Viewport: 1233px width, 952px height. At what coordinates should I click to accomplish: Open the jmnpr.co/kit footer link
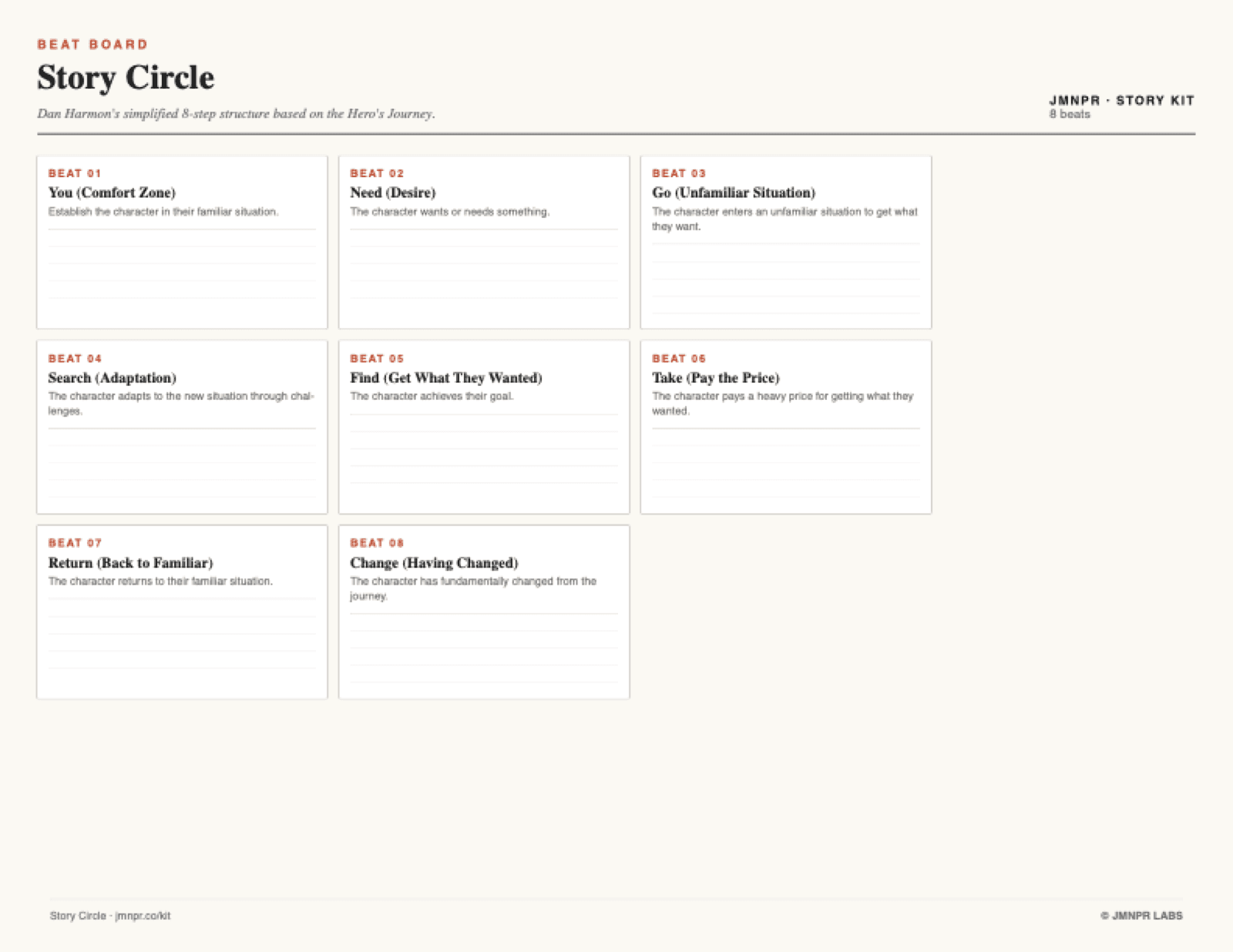[x=143, y=916]
